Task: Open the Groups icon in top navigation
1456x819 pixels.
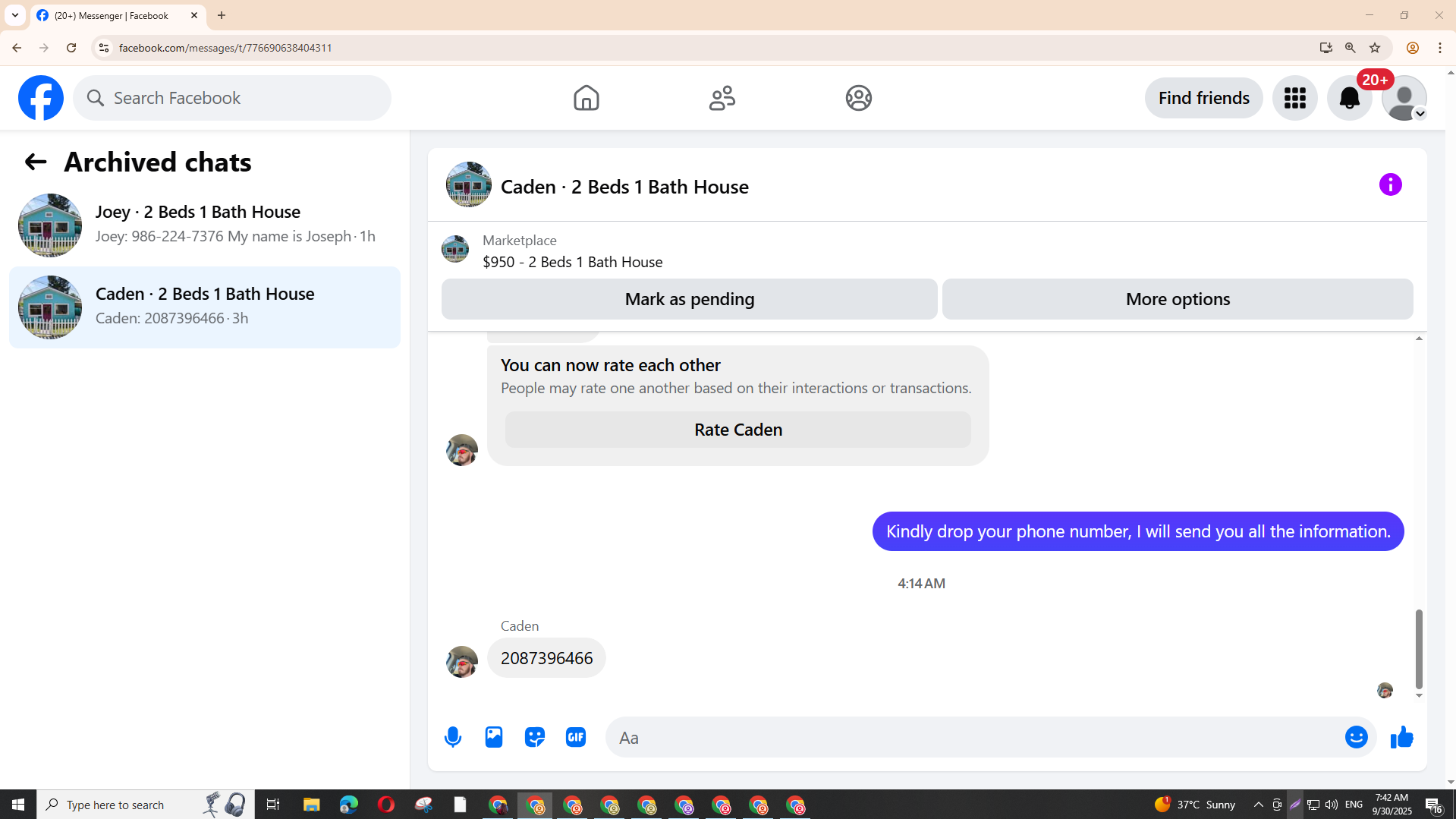Action: (859, 98)
